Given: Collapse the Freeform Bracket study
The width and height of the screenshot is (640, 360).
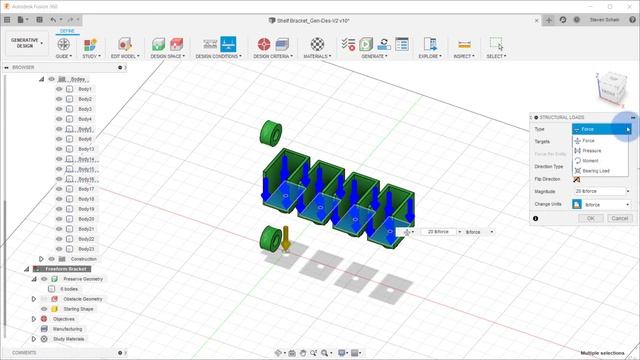Looking at the screenshot, I should point(27,269).
